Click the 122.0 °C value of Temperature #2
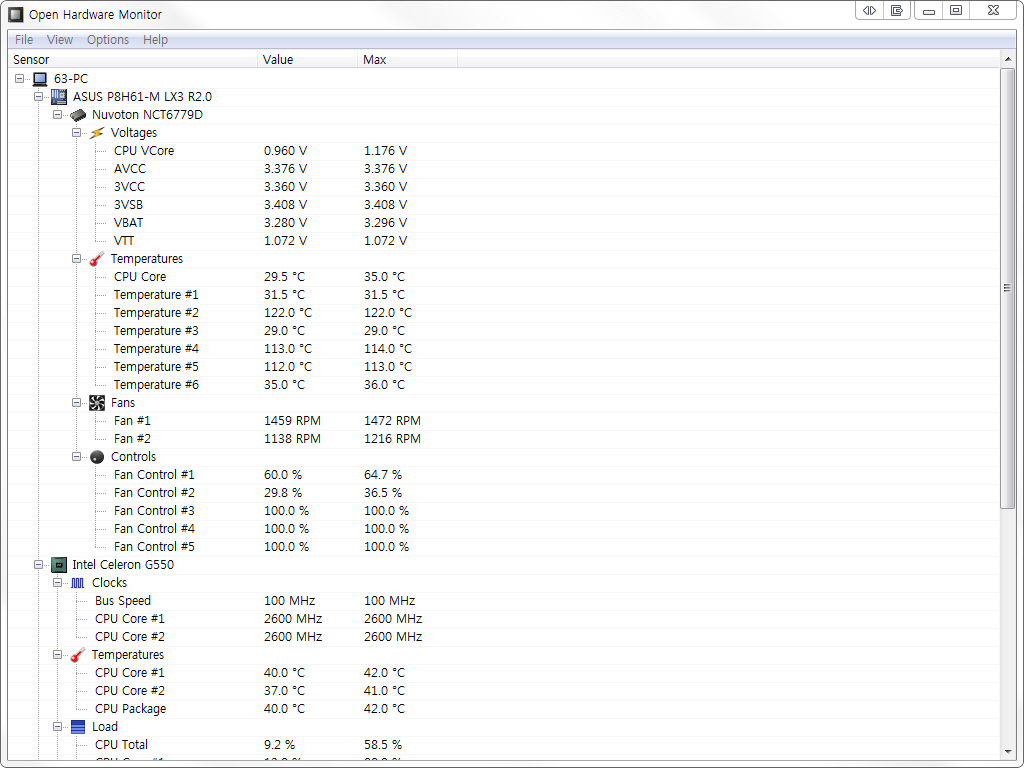 tap(287, 313)
